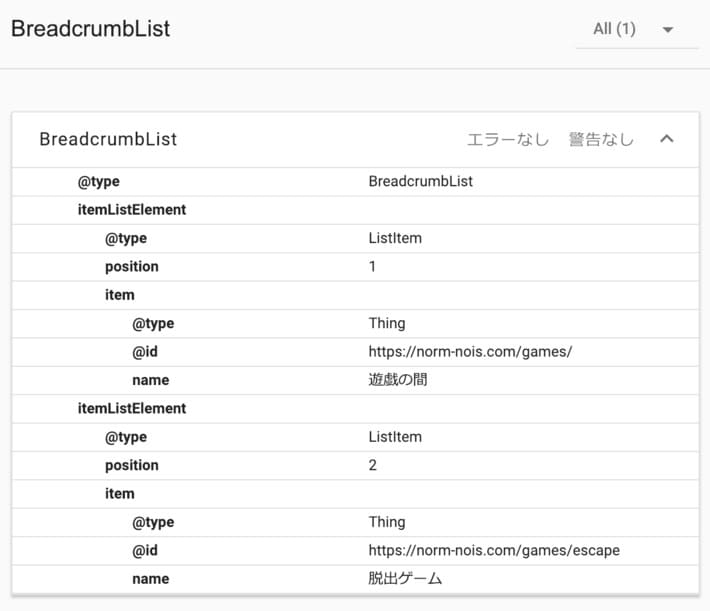710x611 pixels.
Task: Click the https://norm-nois.com/games/escape URL value
Action: (494, 551)
